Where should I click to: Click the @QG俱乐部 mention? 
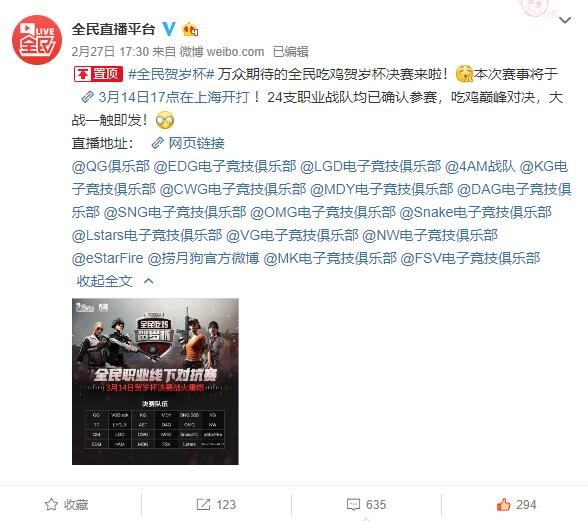coord(111,166)
